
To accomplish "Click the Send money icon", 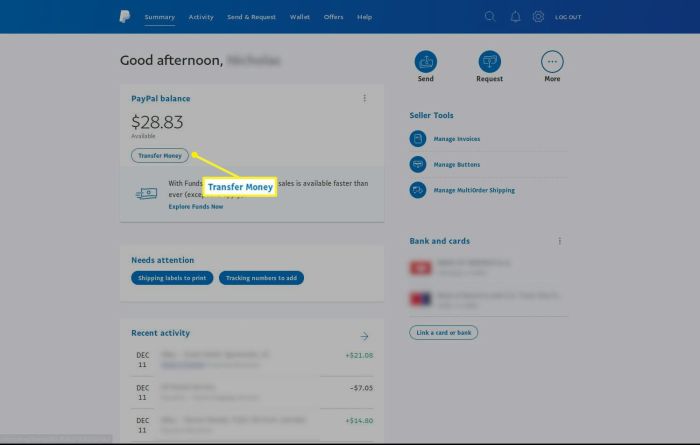I will pyautogui.click(x=425, y=61).
